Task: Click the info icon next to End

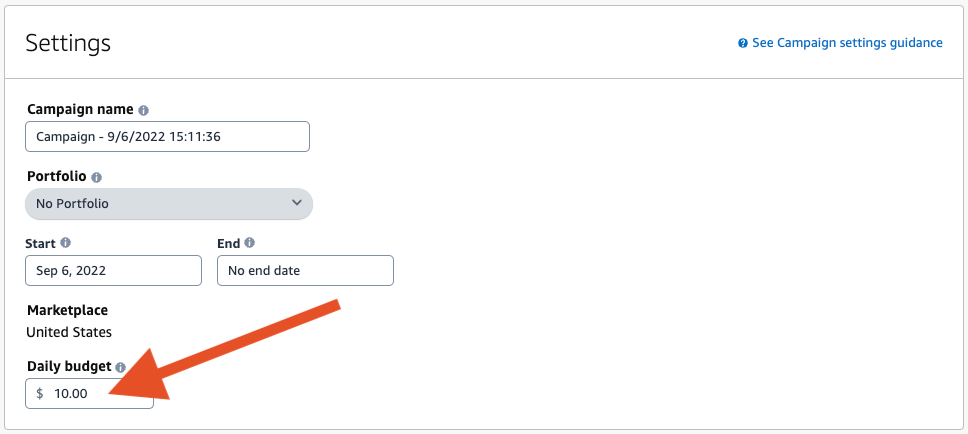Action: (249, 243)
